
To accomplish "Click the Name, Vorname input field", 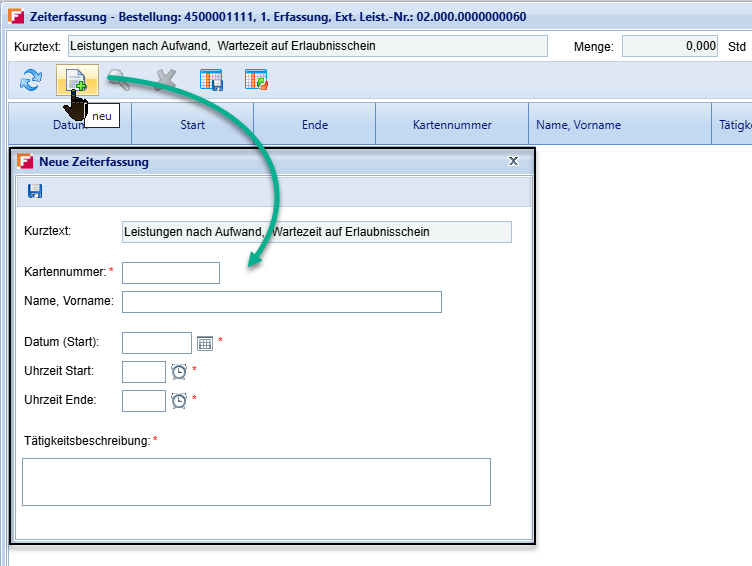I will 281,302.
